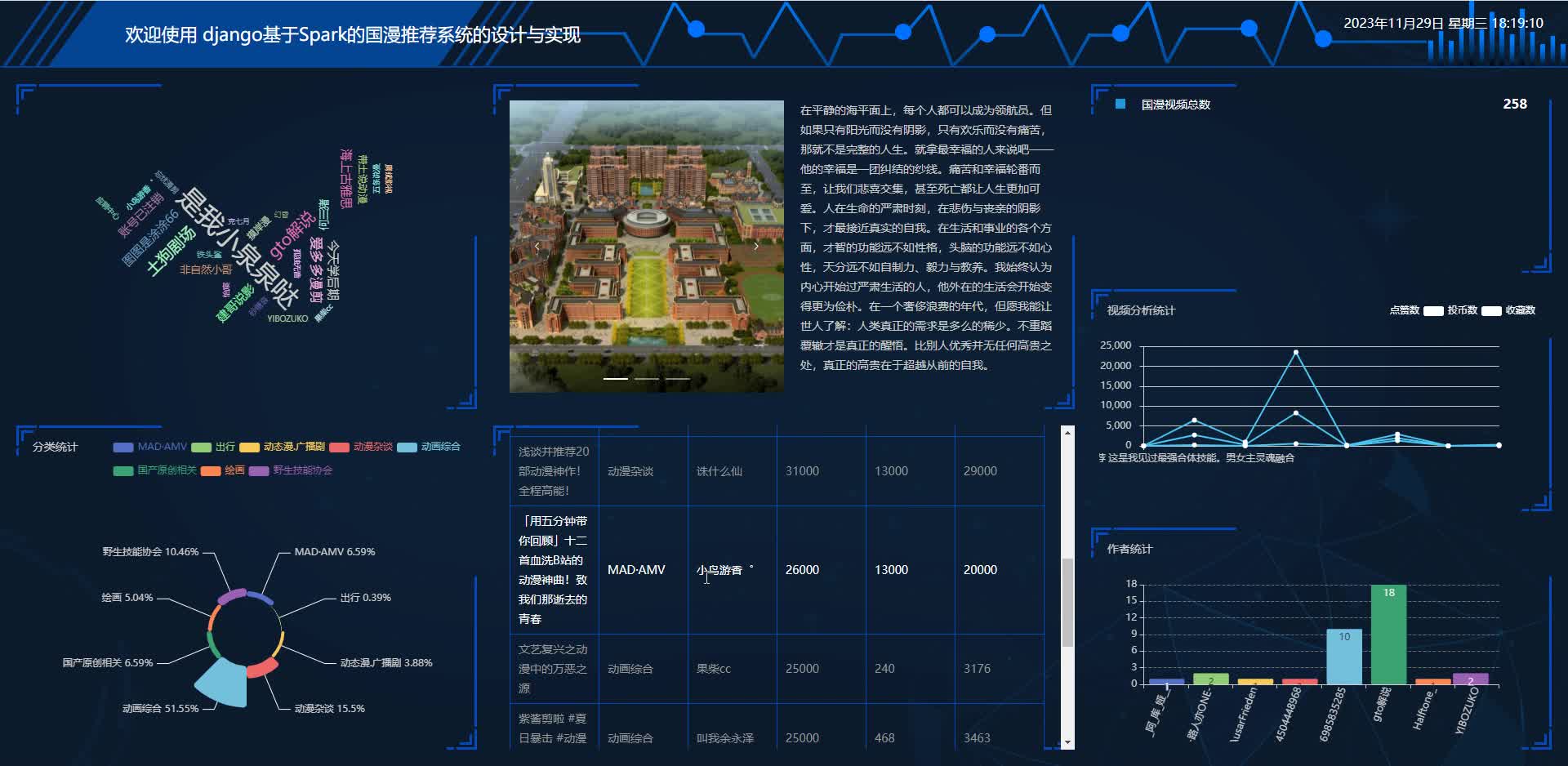Click the table scrollbar up arrow
Viewport: 1568px width, 766px height.
(1067, 432)
